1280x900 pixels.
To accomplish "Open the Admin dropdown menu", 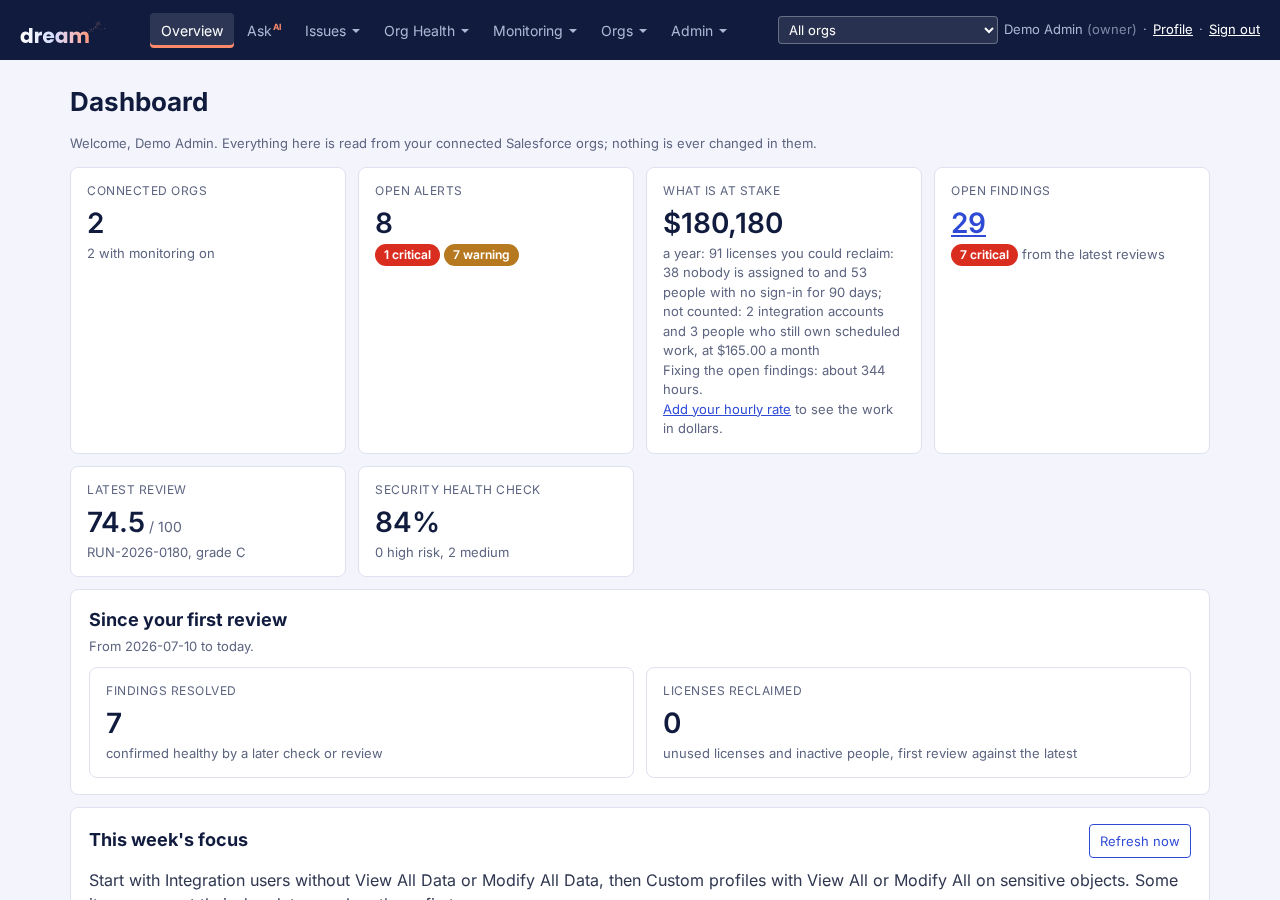I will click(x=699, y=30).
